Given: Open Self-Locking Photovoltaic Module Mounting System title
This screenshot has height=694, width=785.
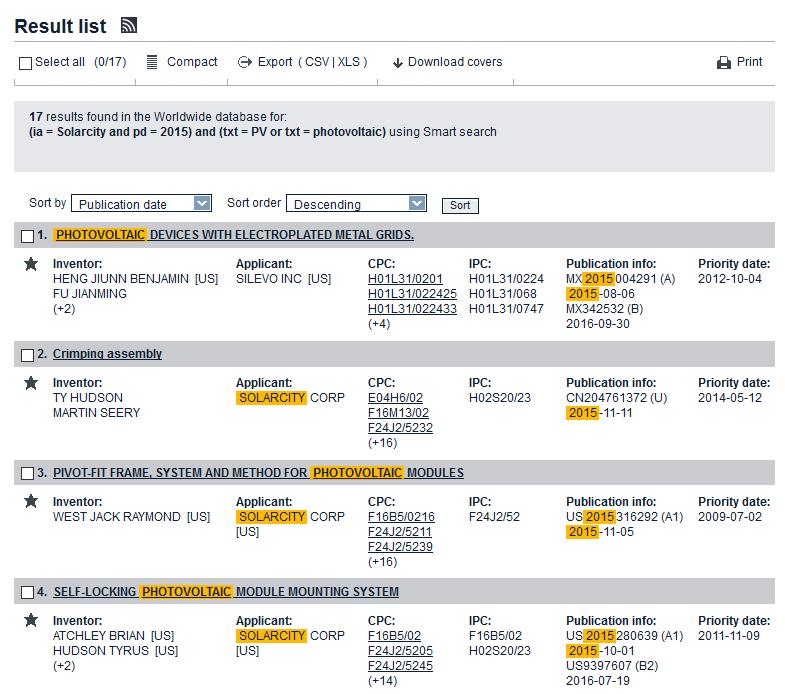Looking at the screenshot, I should (x=226, y=592).
